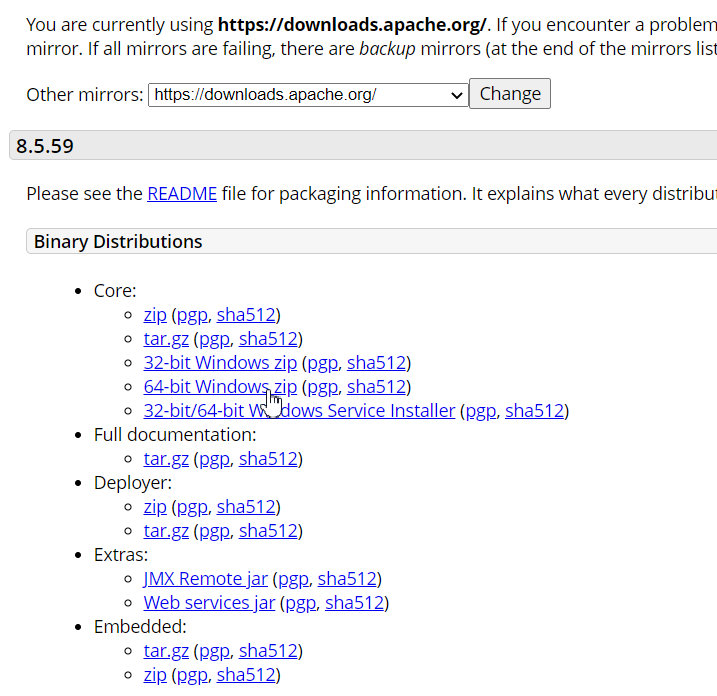This screenshot has width=717, height=696.
Task: Download the Embedded tar.gz
Action: click(166, 651)
